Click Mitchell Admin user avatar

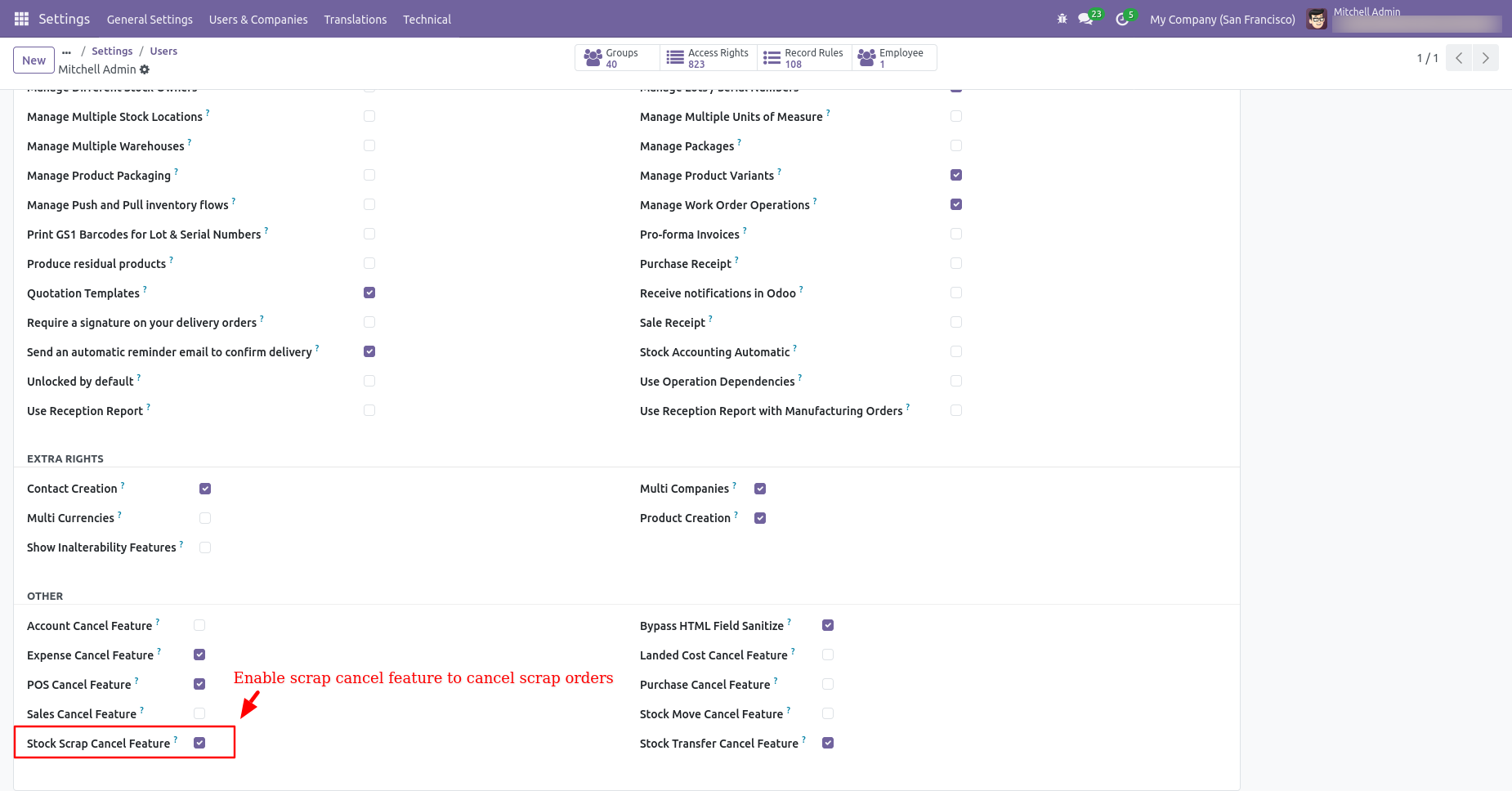[x=1316, y=19]
